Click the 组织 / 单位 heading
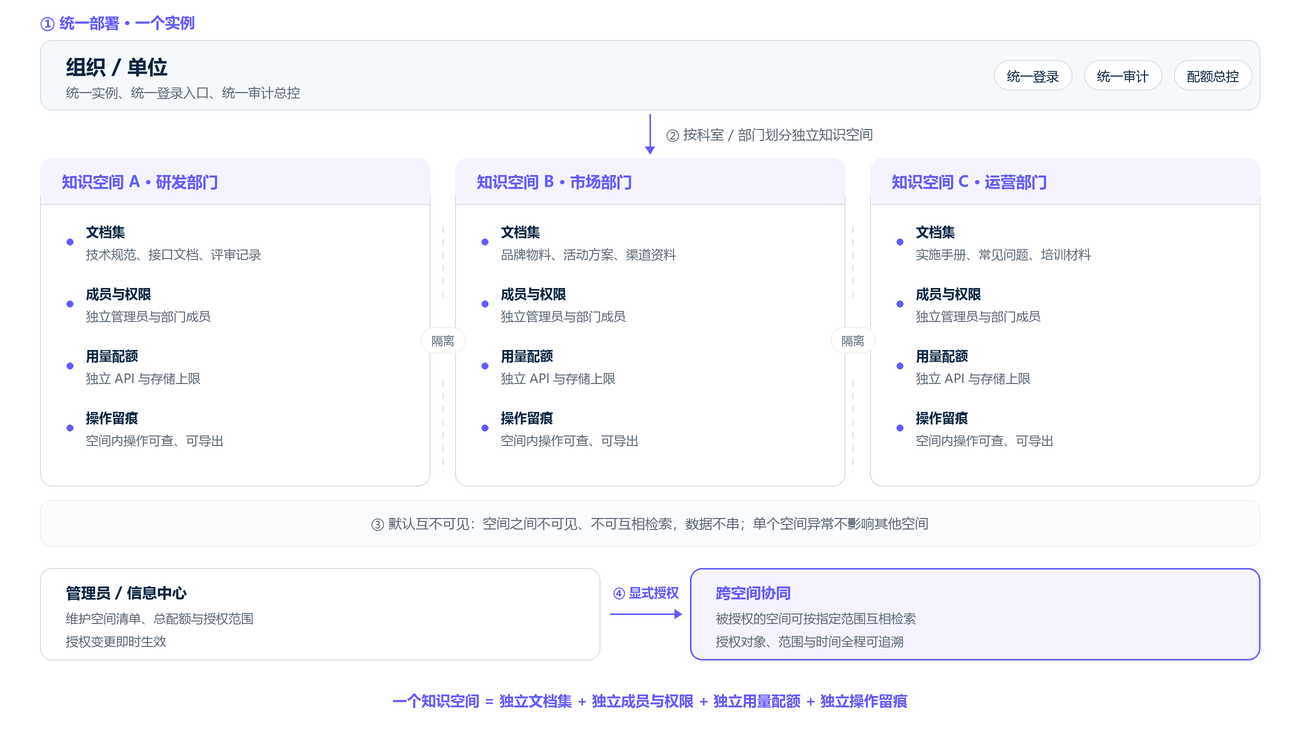Image resolution: width=1300 pixels, height=740 pixels. click(x=117, y=67)
